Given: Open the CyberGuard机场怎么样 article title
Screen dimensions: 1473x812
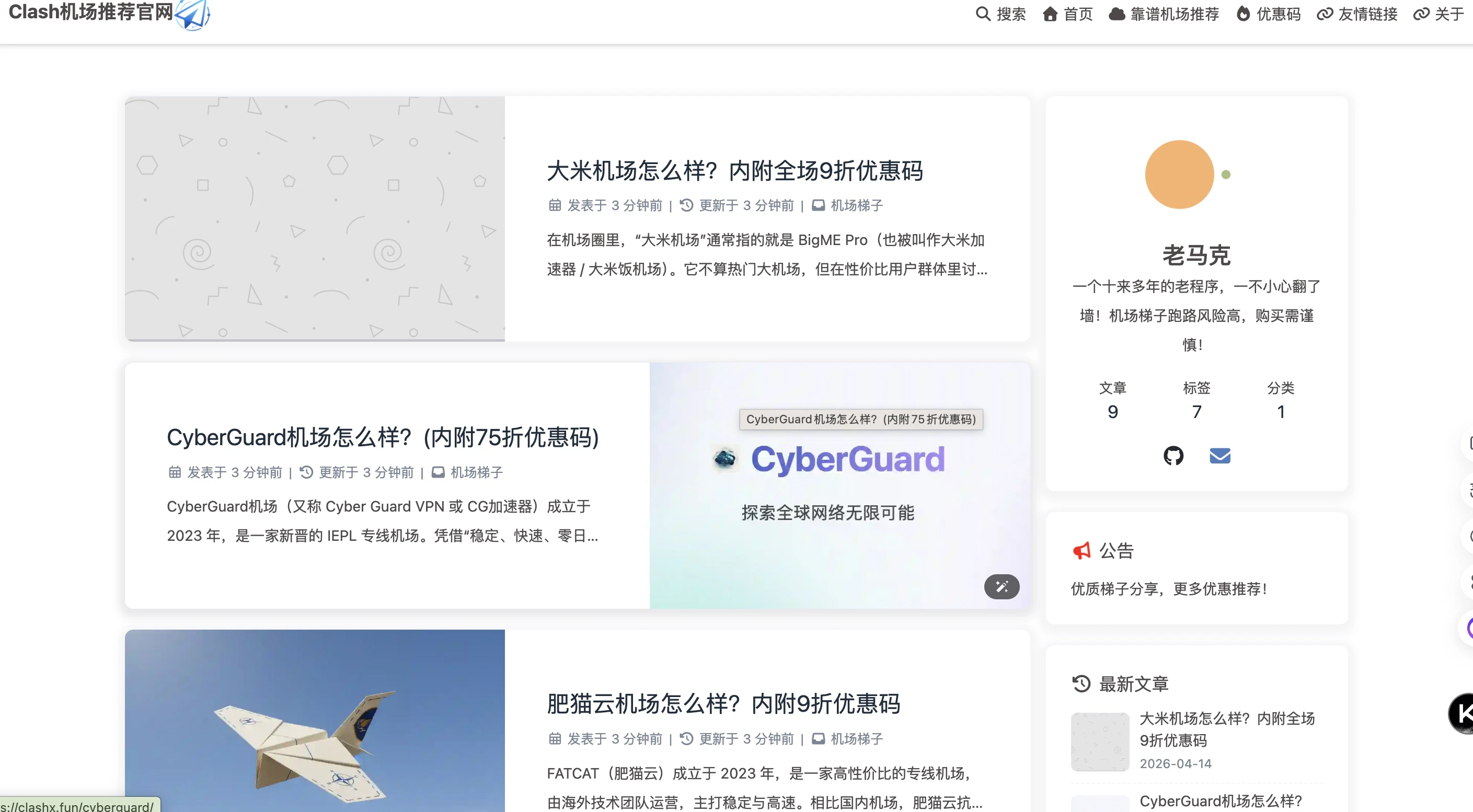Looking at the screenshot, I should (x=383, y=437).
